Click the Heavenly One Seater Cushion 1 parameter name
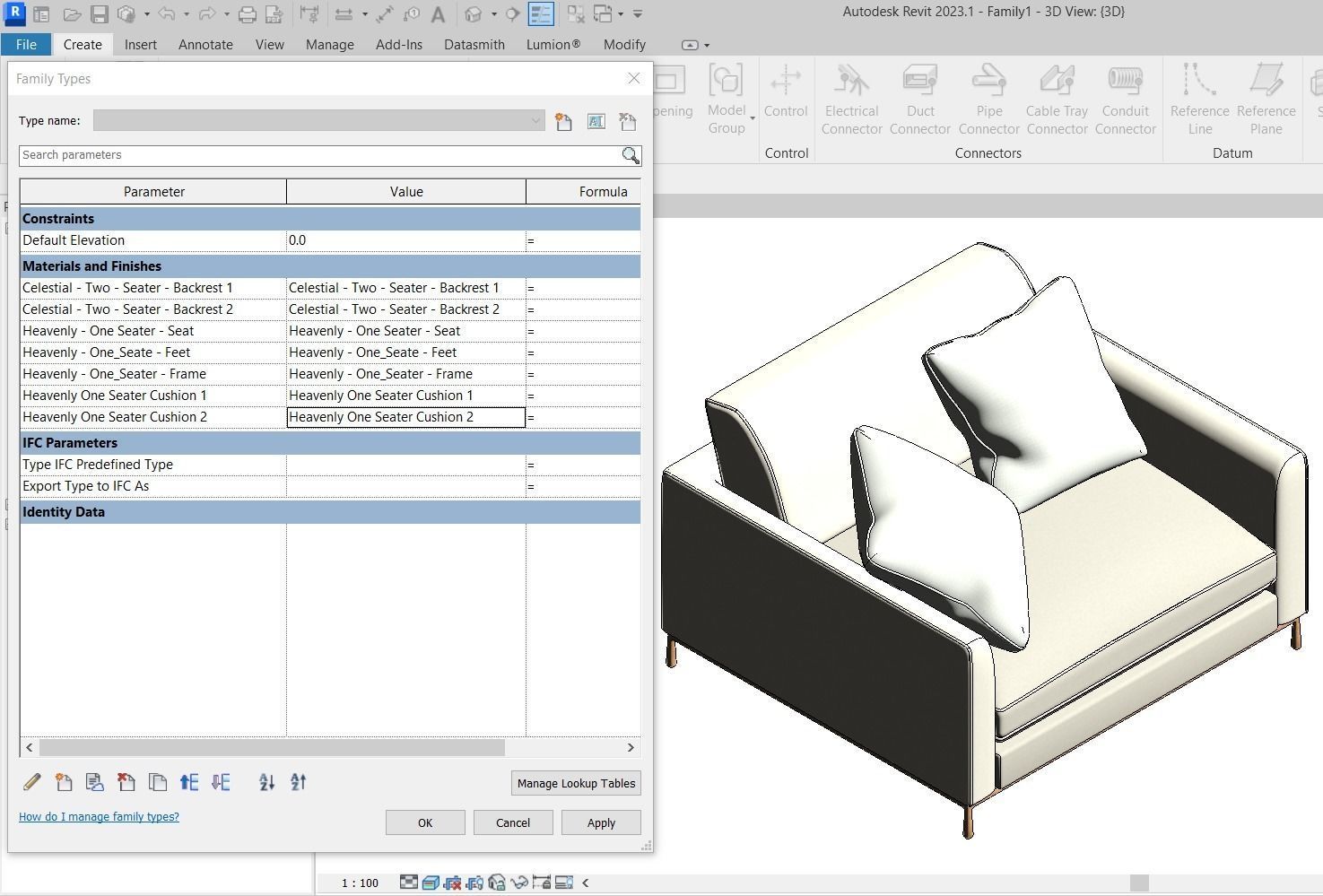The height and width of the screenshot is (896, 1323). click(x=115, y=396)
